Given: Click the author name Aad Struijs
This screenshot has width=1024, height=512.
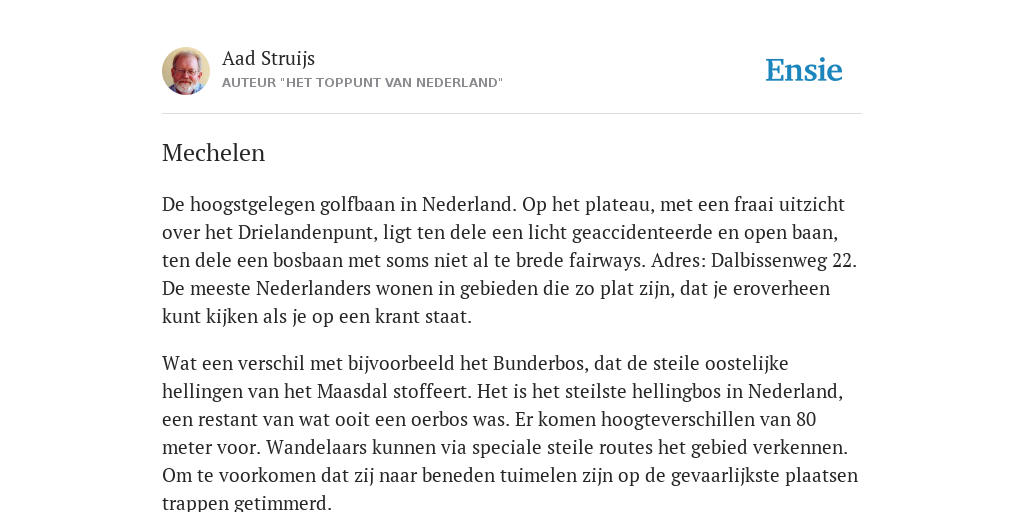Looking at the screenshot, I should (x=268, y=58).
